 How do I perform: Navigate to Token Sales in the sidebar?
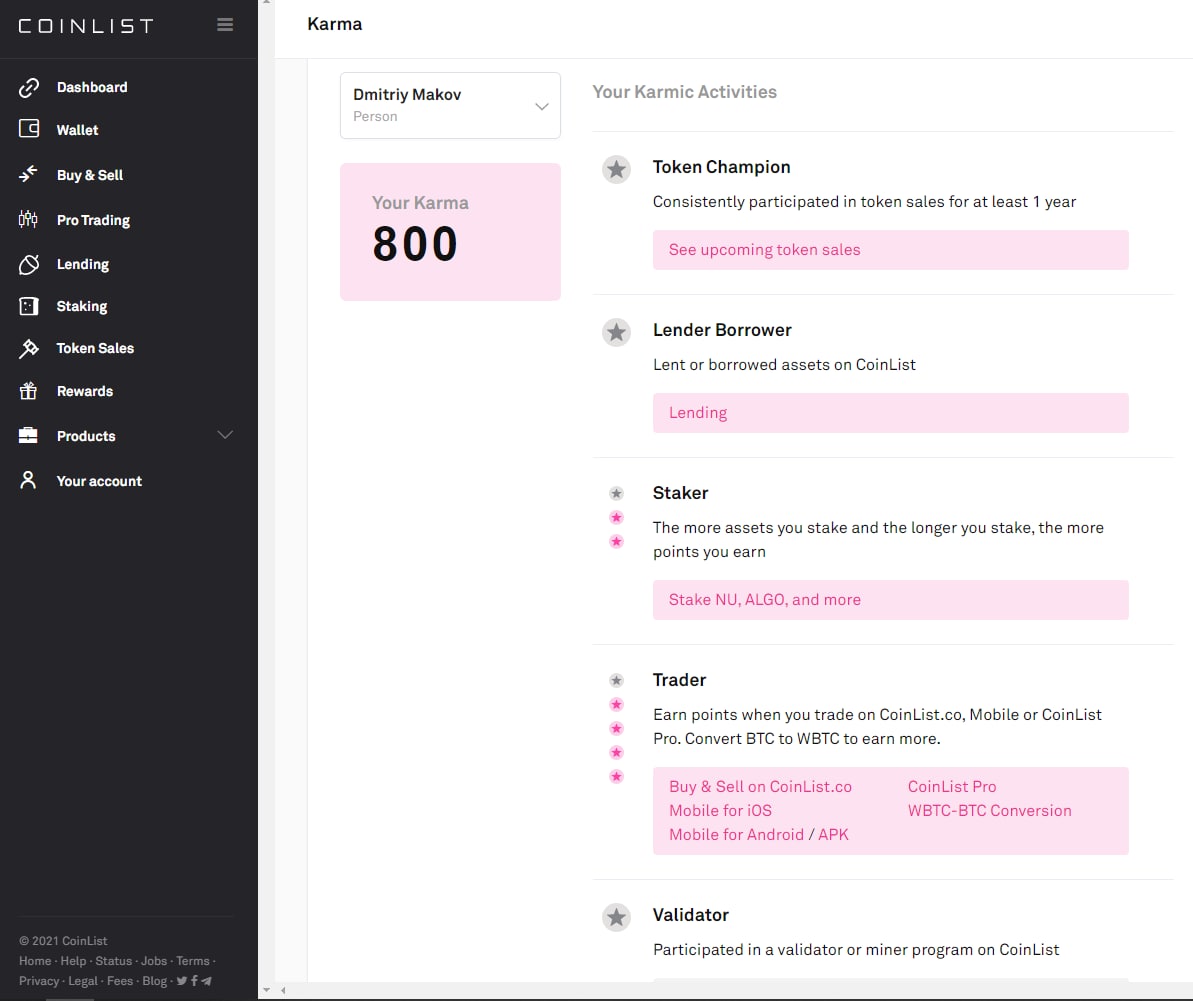pyautogui.click(x=95, y=348)
